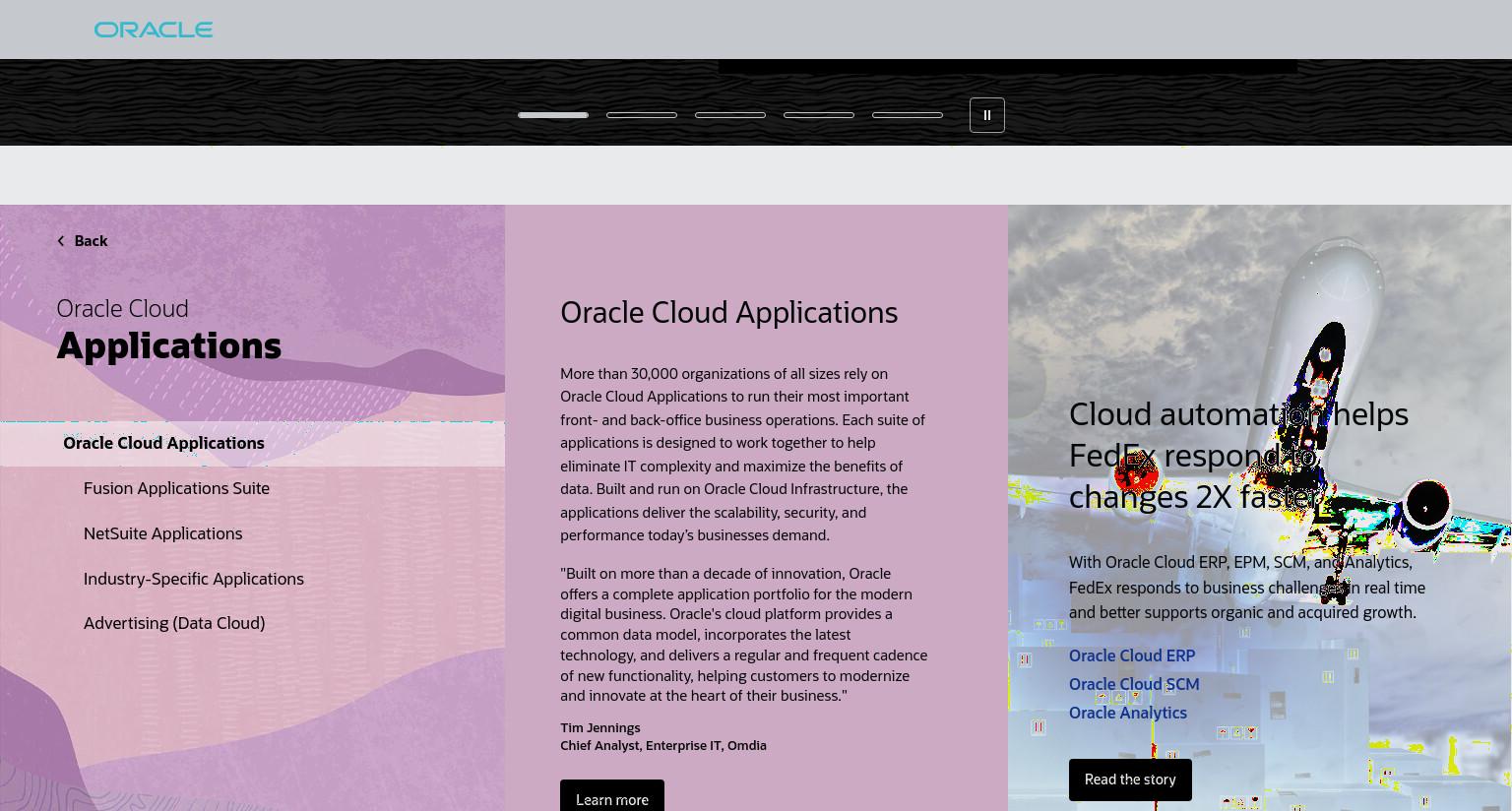Pause the carousel slideshow
Image resolution: width=1512 pixels, height=811 pixels.
point(987,115)
